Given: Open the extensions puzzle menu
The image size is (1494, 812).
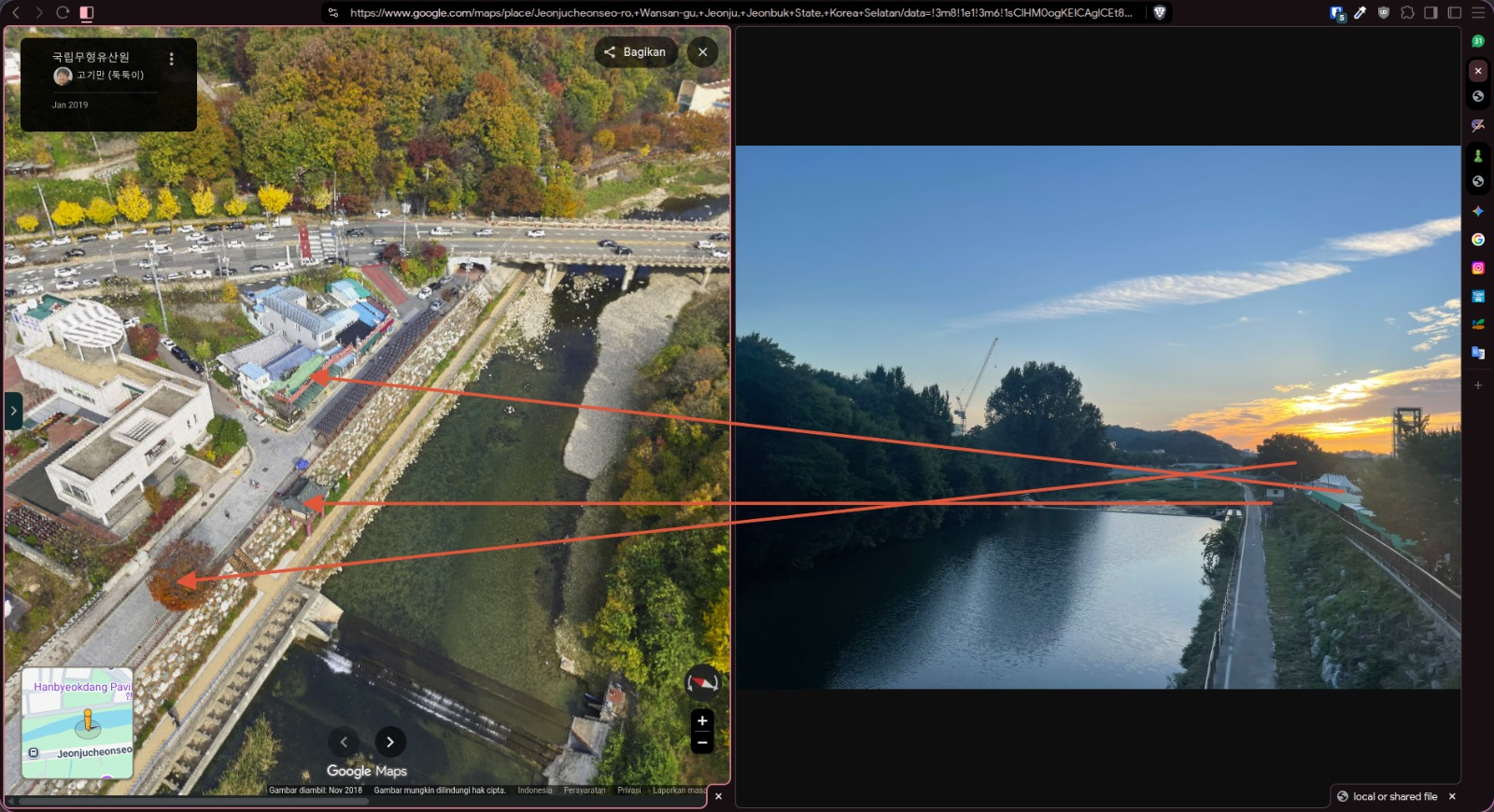Looking at the screenshot, I should (x=1407, y=13).
